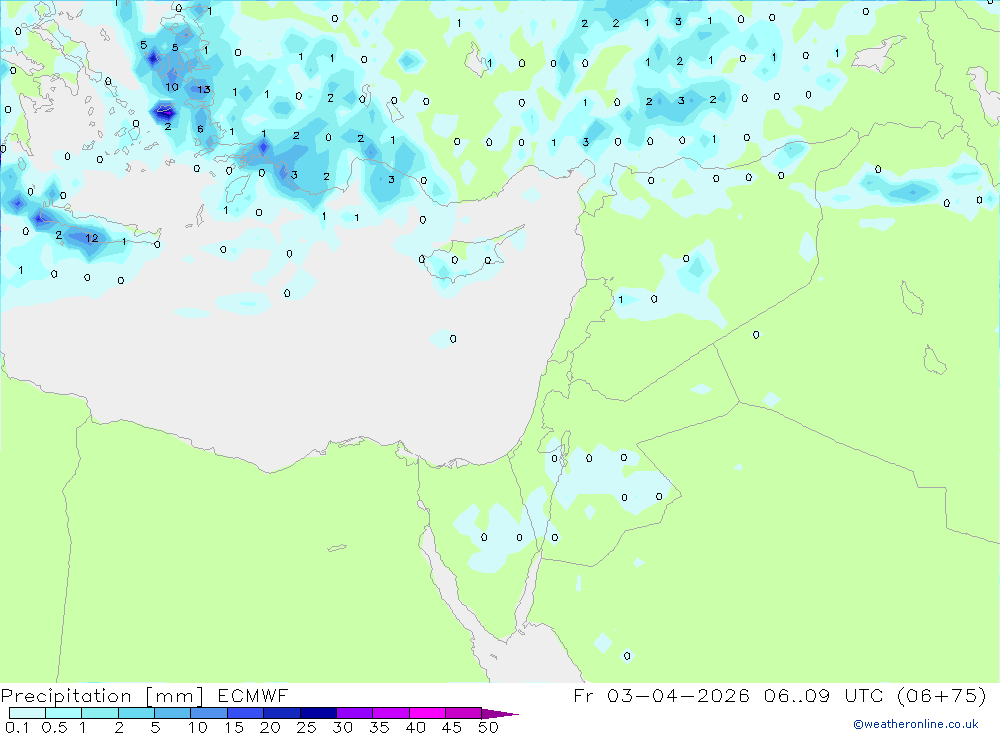The image size is (1000, 733).
Task: Click the 40–45 mm magenta legend segment
Action: tap(427, 713)
